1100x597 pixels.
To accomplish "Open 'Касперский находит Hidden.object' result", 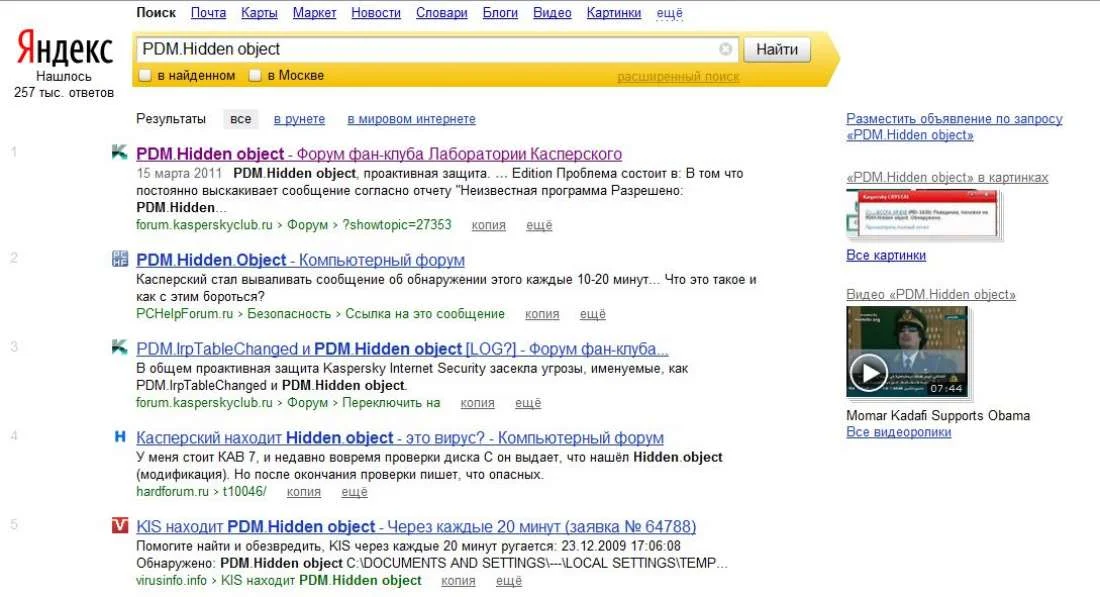I will point(400,438).
